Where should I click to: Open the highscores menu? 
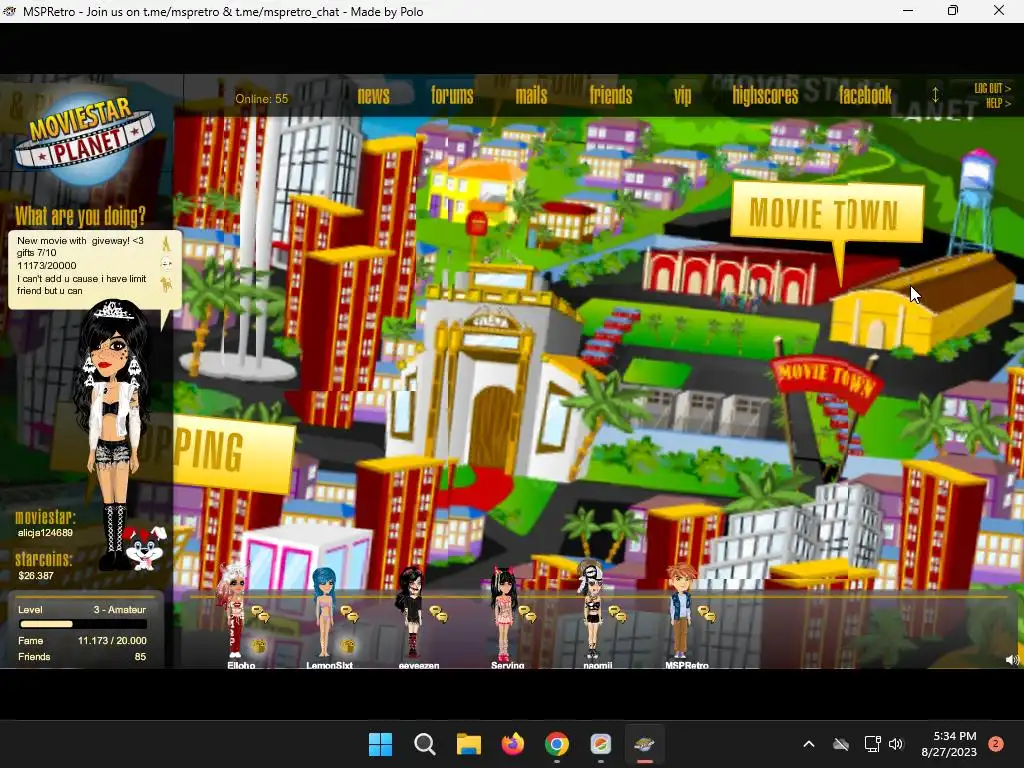(765, 96)
